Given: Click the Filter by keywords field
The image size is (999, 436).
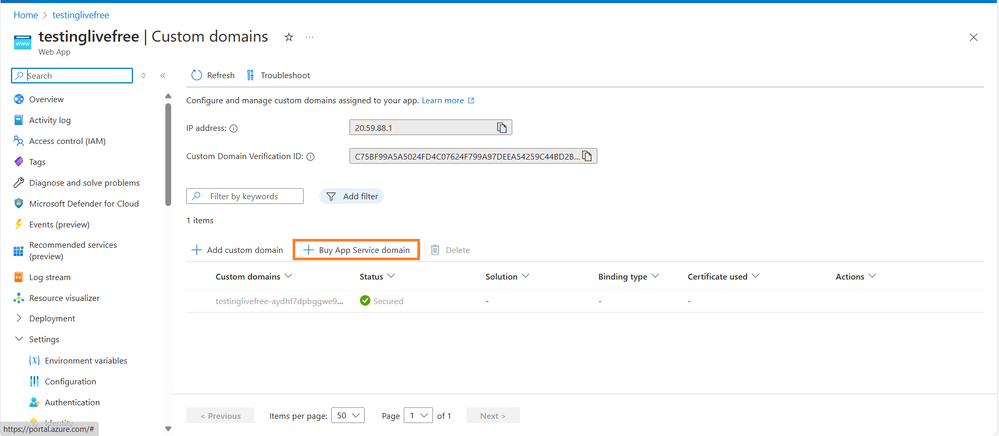Looking at the screenshot, I should coord(245,196).
